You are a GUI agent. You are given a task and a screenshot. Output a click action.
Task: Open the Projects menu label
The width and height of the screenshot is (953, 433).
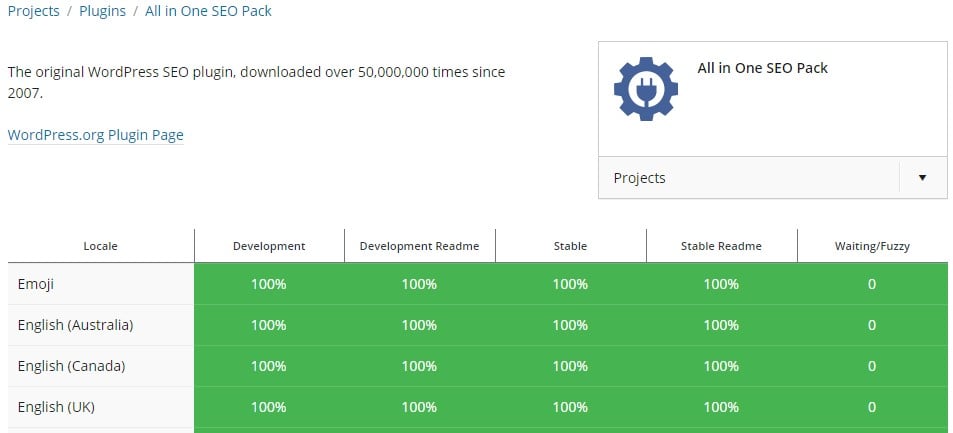[x=639, y=178]
